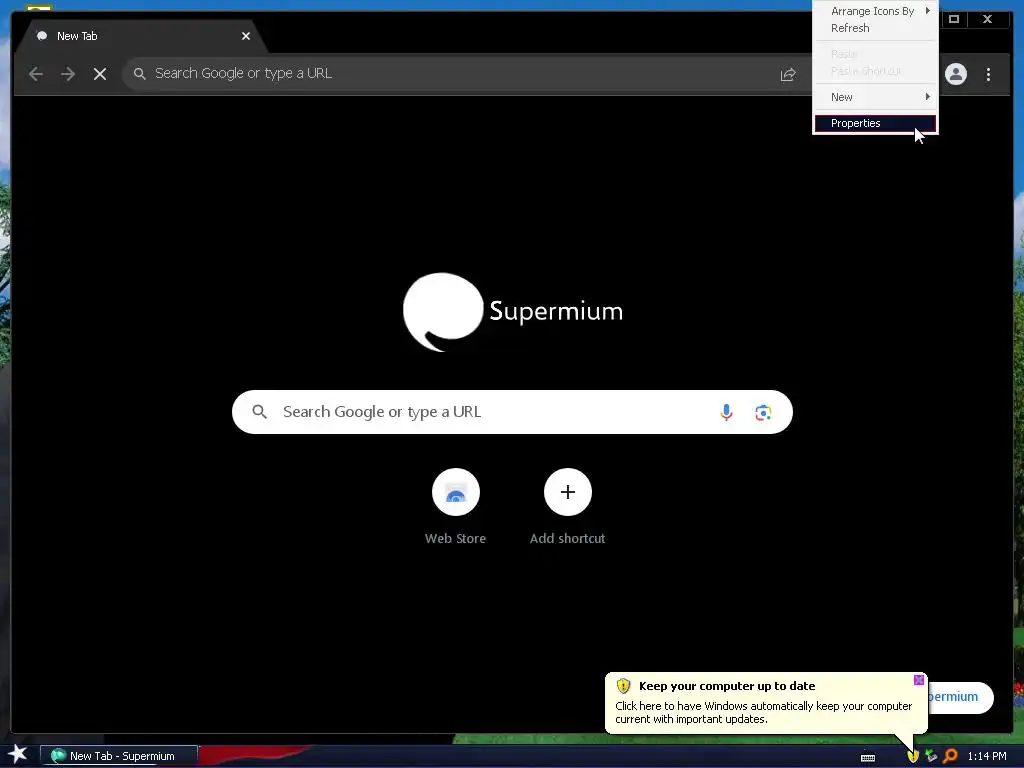
Task: Expand Arrange Icons By submenu
Action: click(x=875, y=11)
